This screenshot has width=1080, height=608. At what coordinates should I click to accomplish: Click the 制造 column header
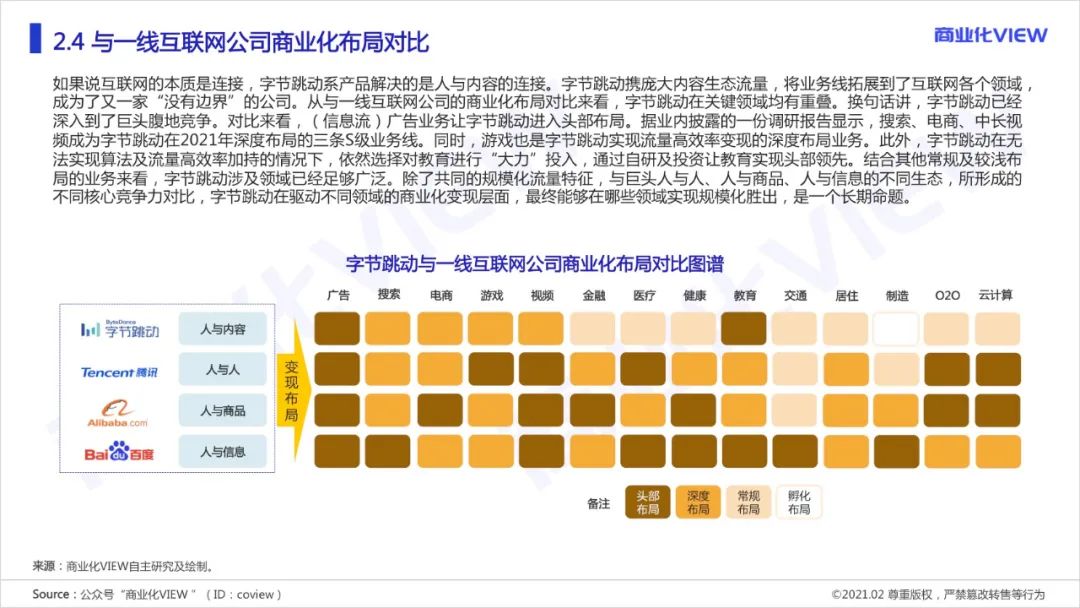[x=897, y=295]
